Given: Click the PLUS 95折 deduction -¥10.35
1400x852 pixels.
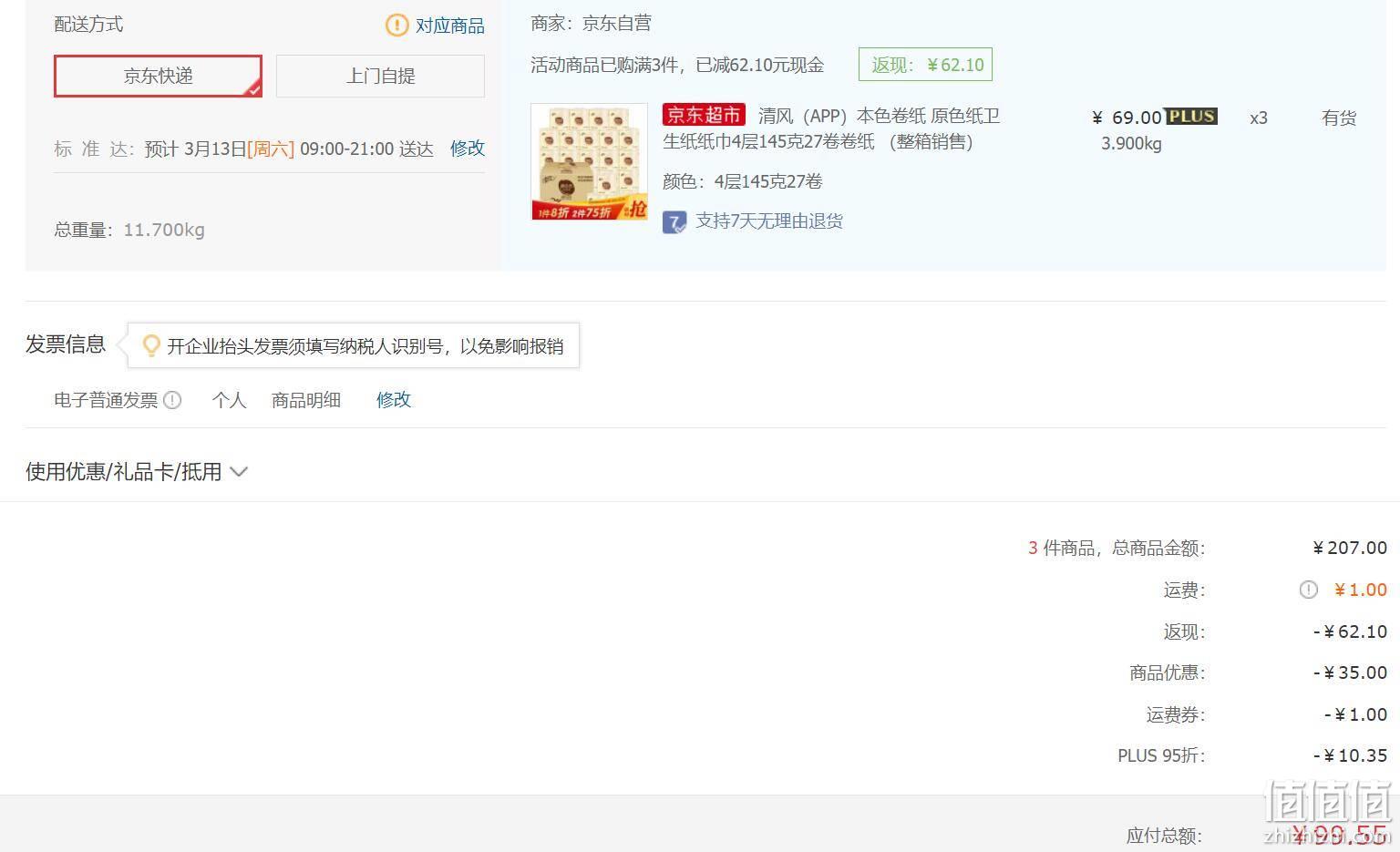Looking at the screenshot, I should (1350, 755).
